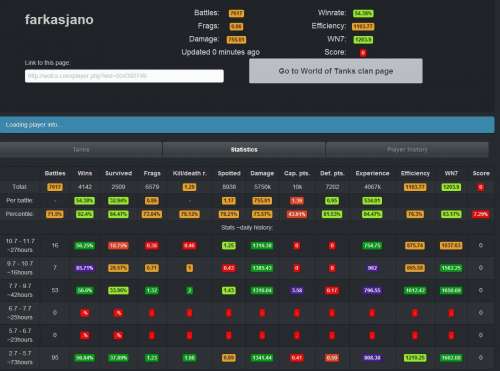Click green Damage badge in 2.7 - 5.7 row
Screen dimensions: 500x371
262,358
